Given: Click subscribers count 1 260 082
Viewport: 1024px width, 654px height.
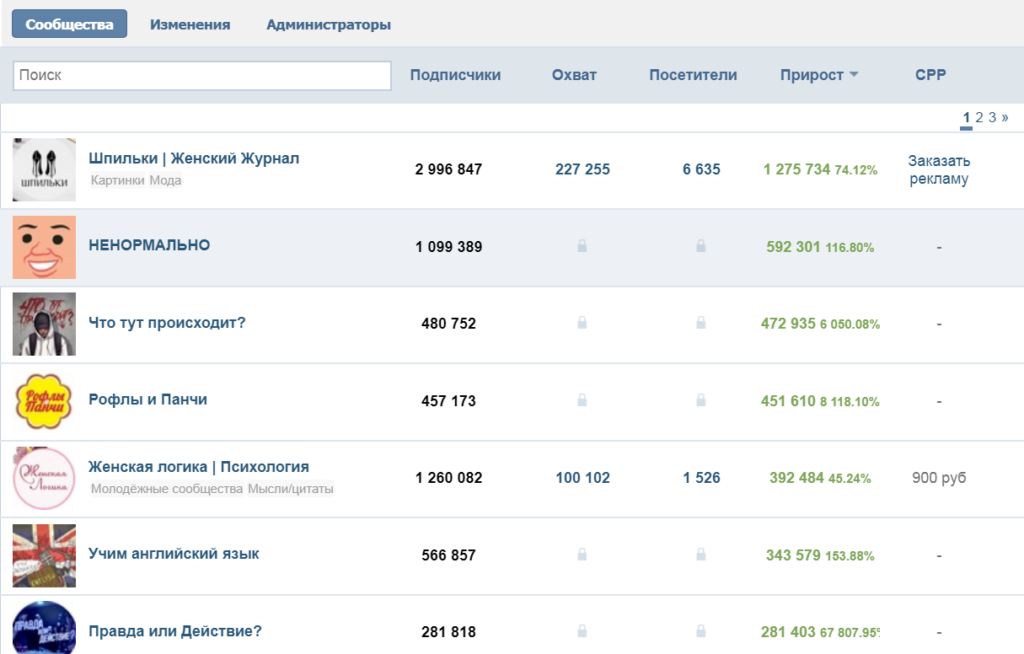Looking at the screenshot, I should [x=449, y=478].
